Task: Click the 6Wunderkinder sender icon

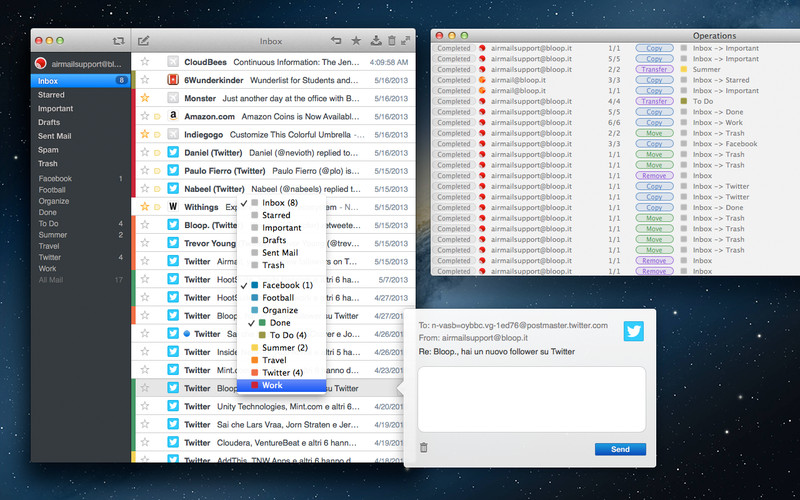Action: 173,80
